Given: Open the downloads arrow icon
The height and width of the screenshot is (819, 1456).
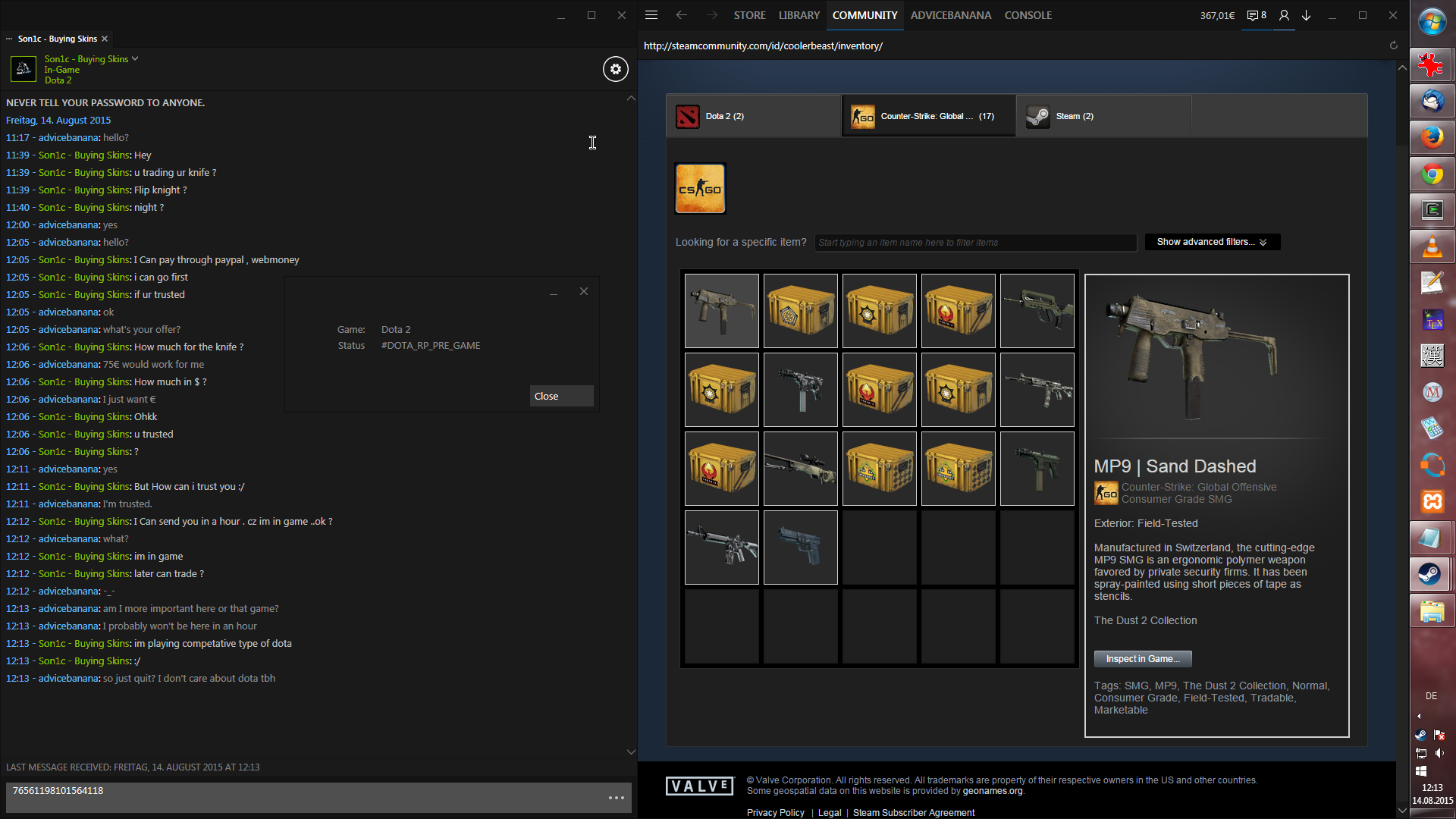Looking at the screenshot, I should click(x=1307, y=15).
